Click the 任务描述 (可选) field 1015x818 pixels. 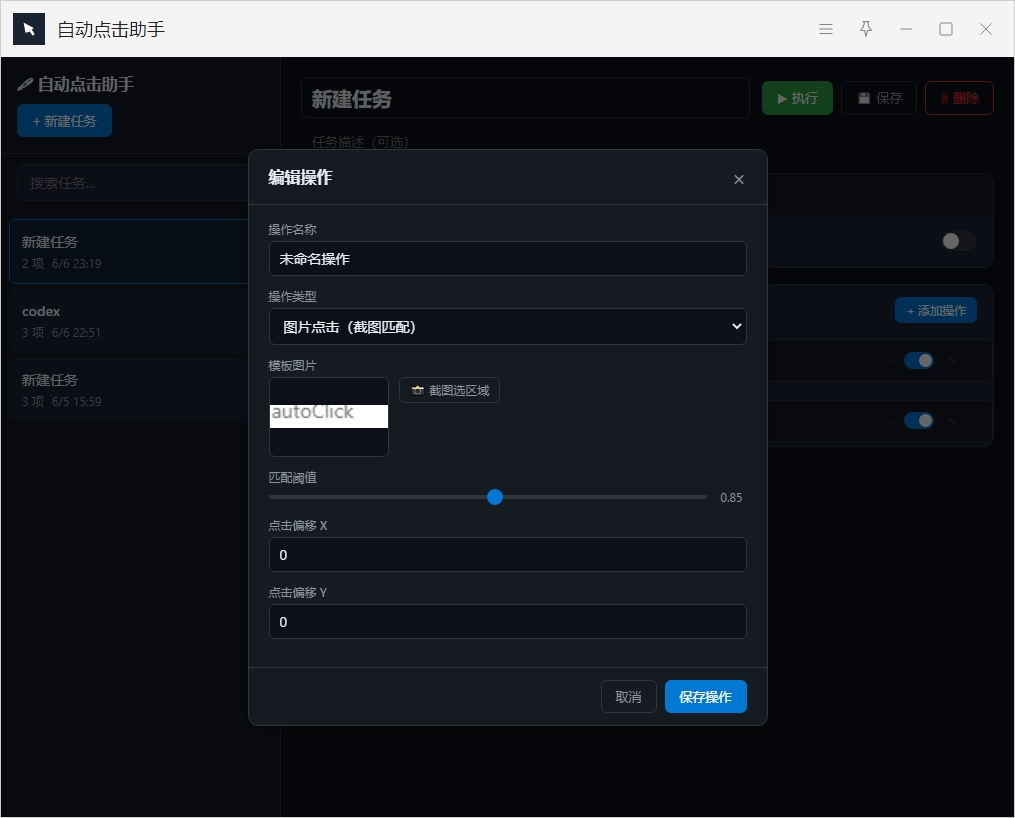(x=360, y=142)
